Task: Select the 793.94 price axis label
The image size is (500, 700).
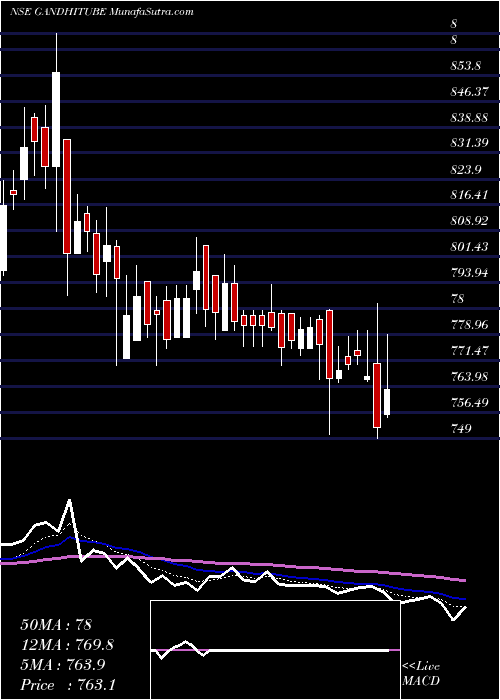Action: [469, 273]
